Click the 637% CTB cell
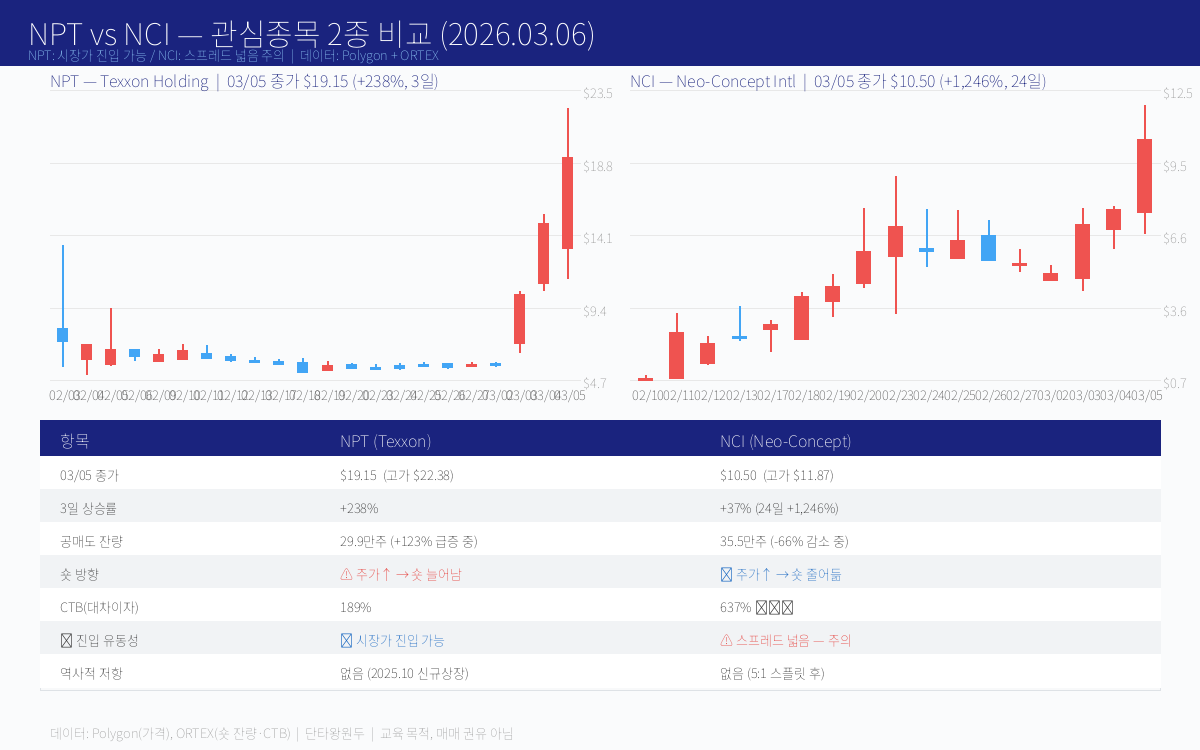This screenshot has height=750, width=1200. tap(757, 608)
